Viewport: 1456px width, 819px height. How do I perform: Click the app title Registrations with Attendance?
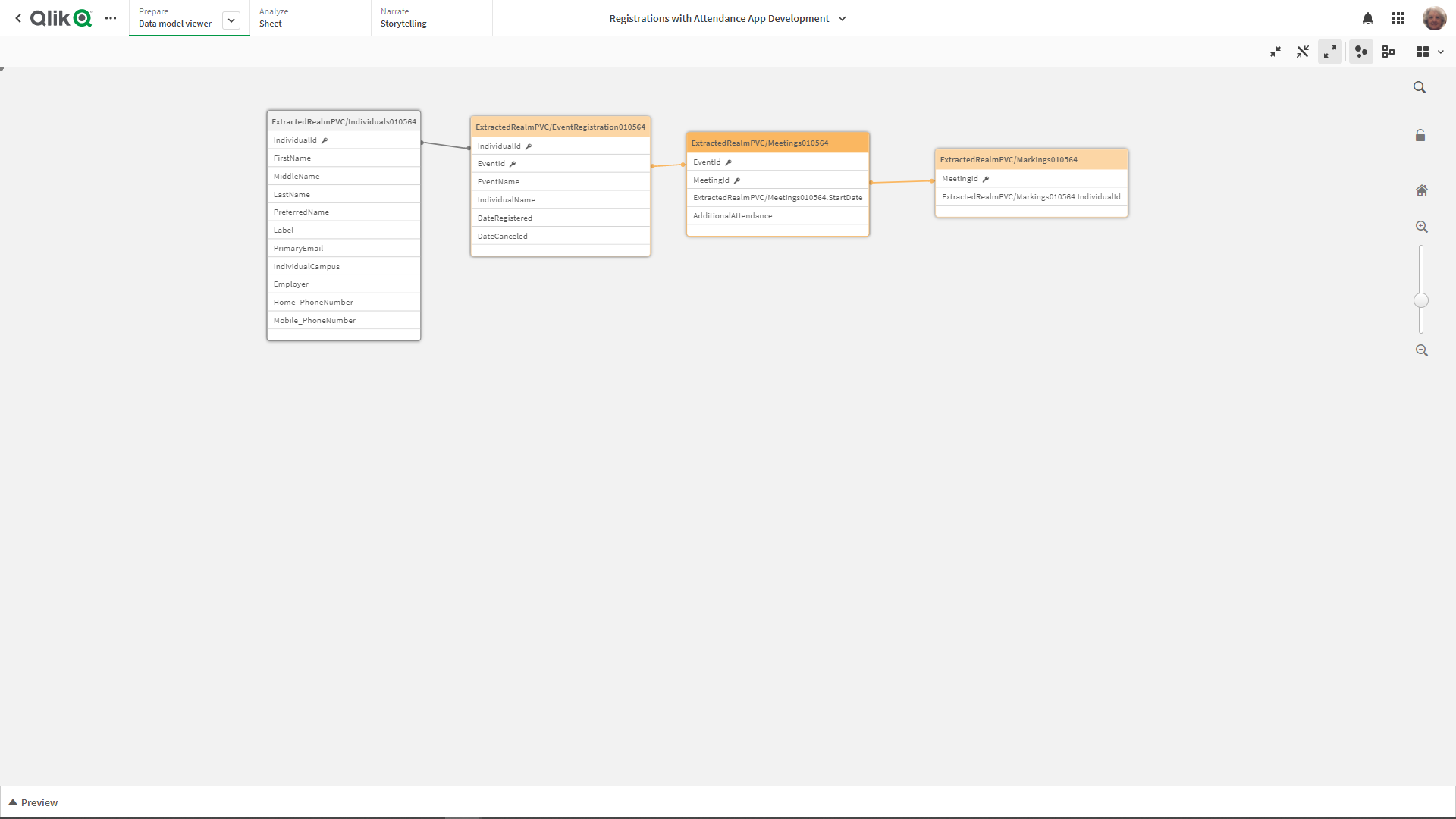[x=719, y=18]
